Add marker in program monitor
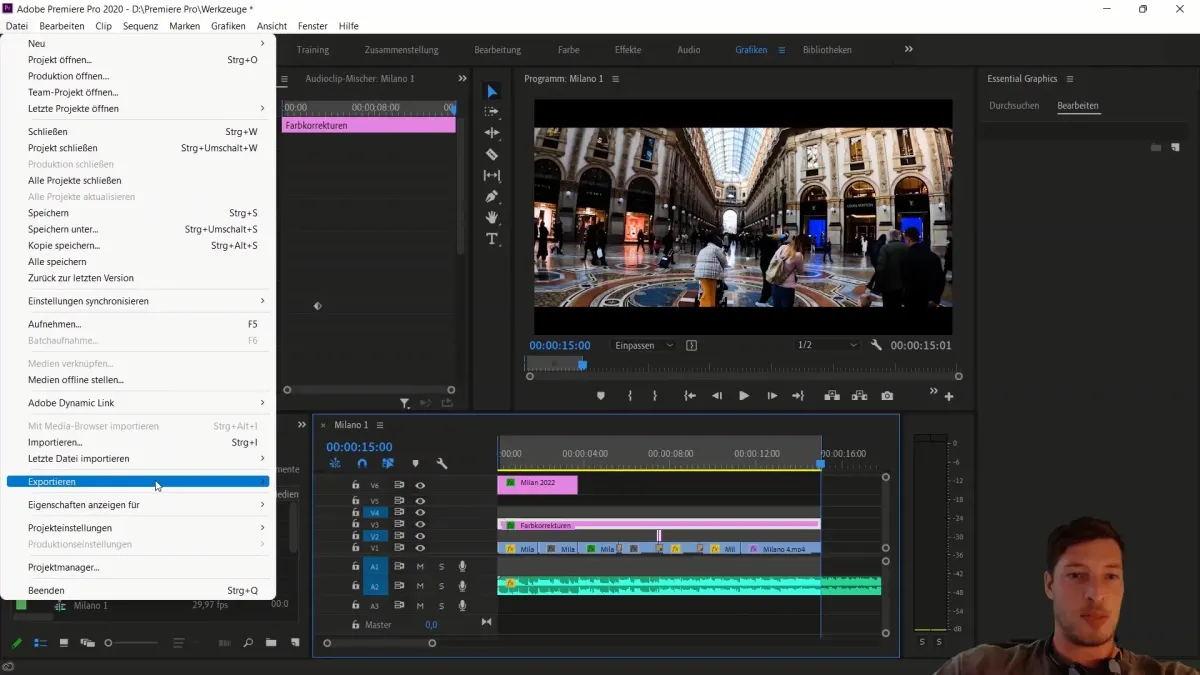This screenshot has height=675, width=1200. (601, 396)
